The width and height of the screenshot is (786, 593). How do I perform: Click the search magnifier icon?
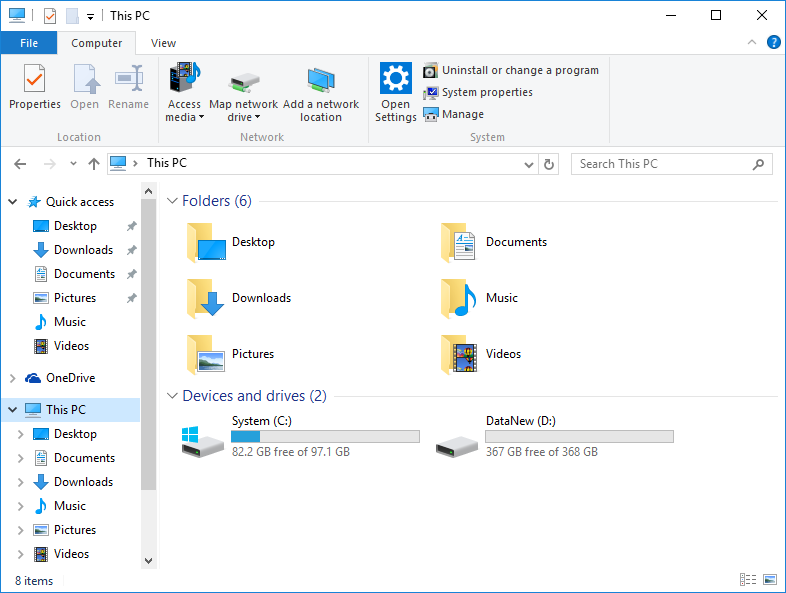(758, 164)
